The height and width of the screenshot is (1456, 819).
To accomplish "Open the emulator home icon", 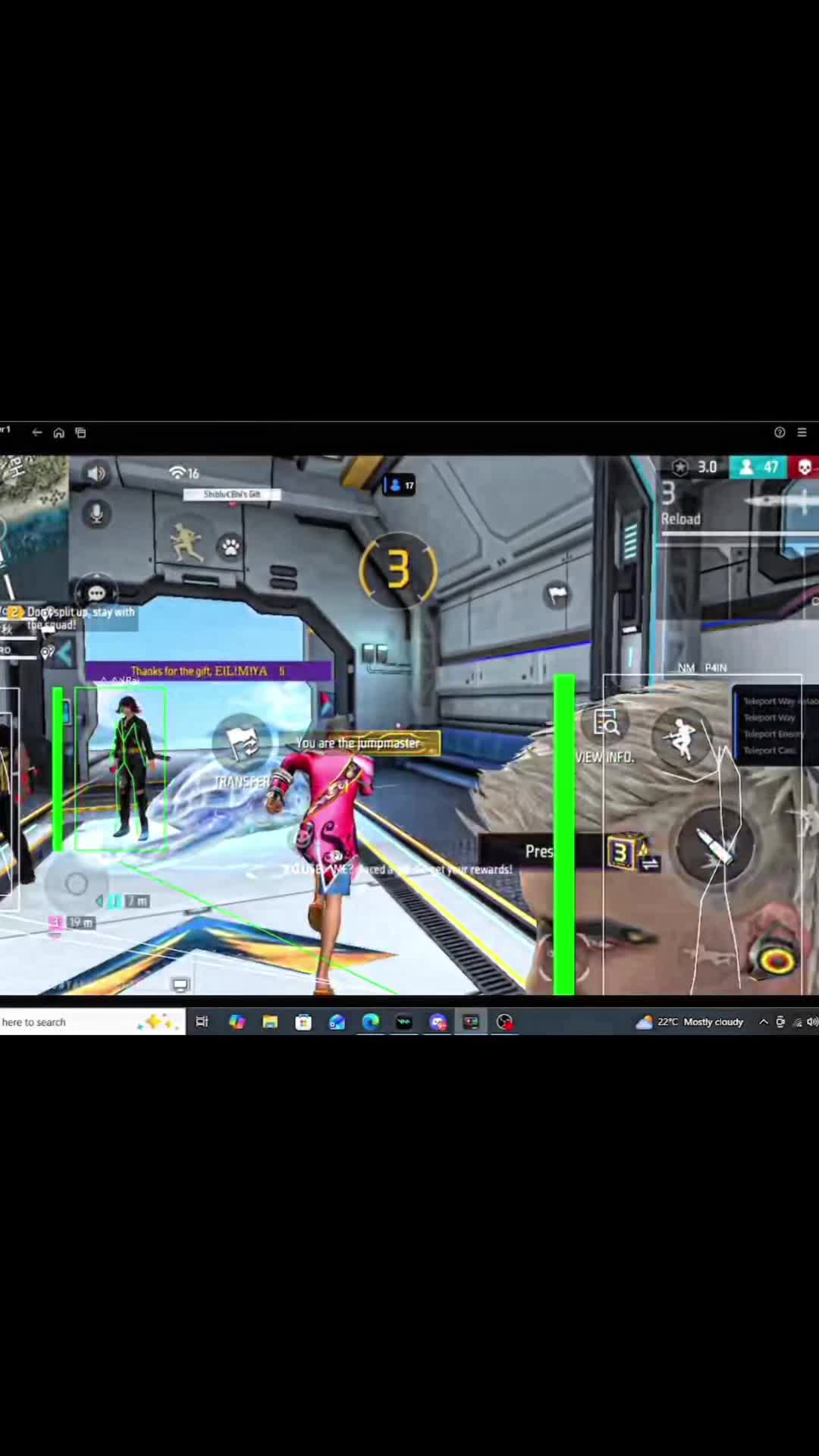I will click(x=58, y=432).
